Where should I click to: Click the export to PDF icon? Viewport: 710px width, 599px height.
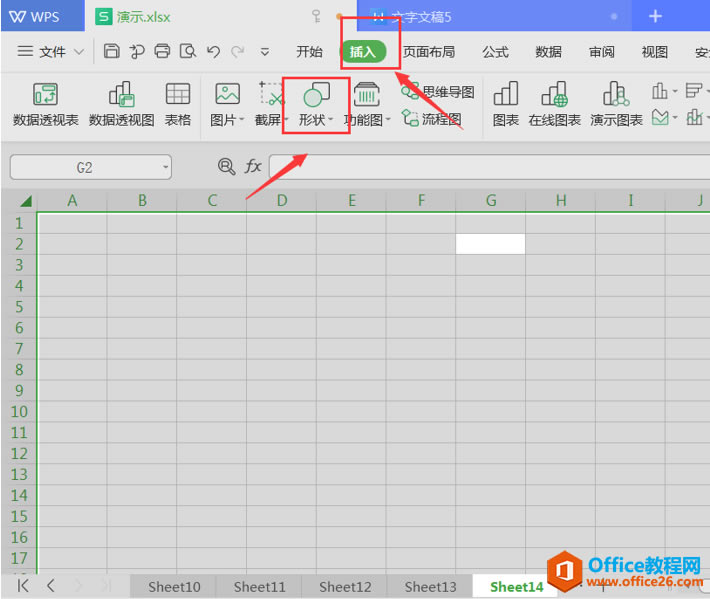coord(137,52)
